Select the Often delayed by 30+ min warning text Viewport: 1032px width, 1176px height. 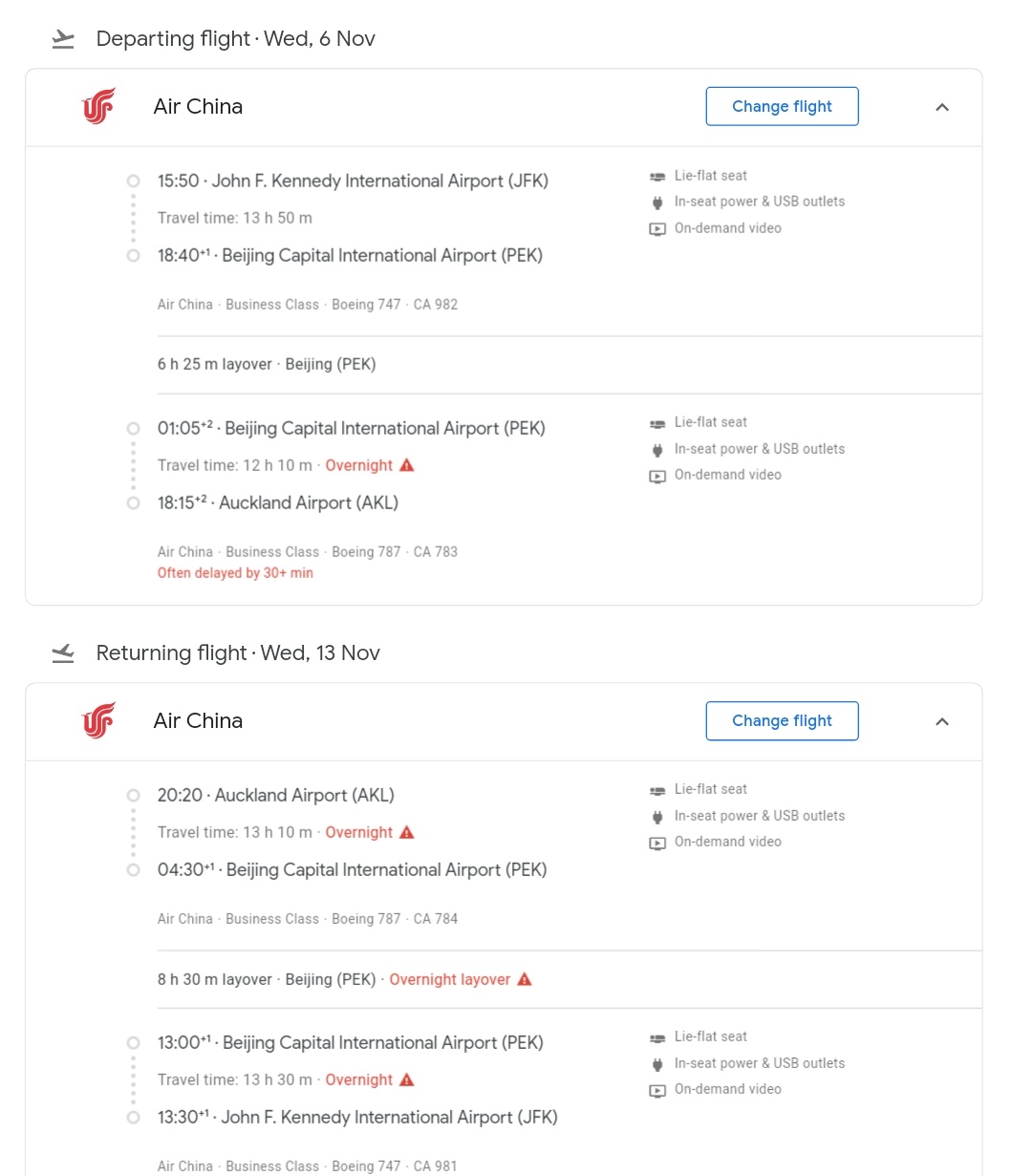tap(235, 572)
